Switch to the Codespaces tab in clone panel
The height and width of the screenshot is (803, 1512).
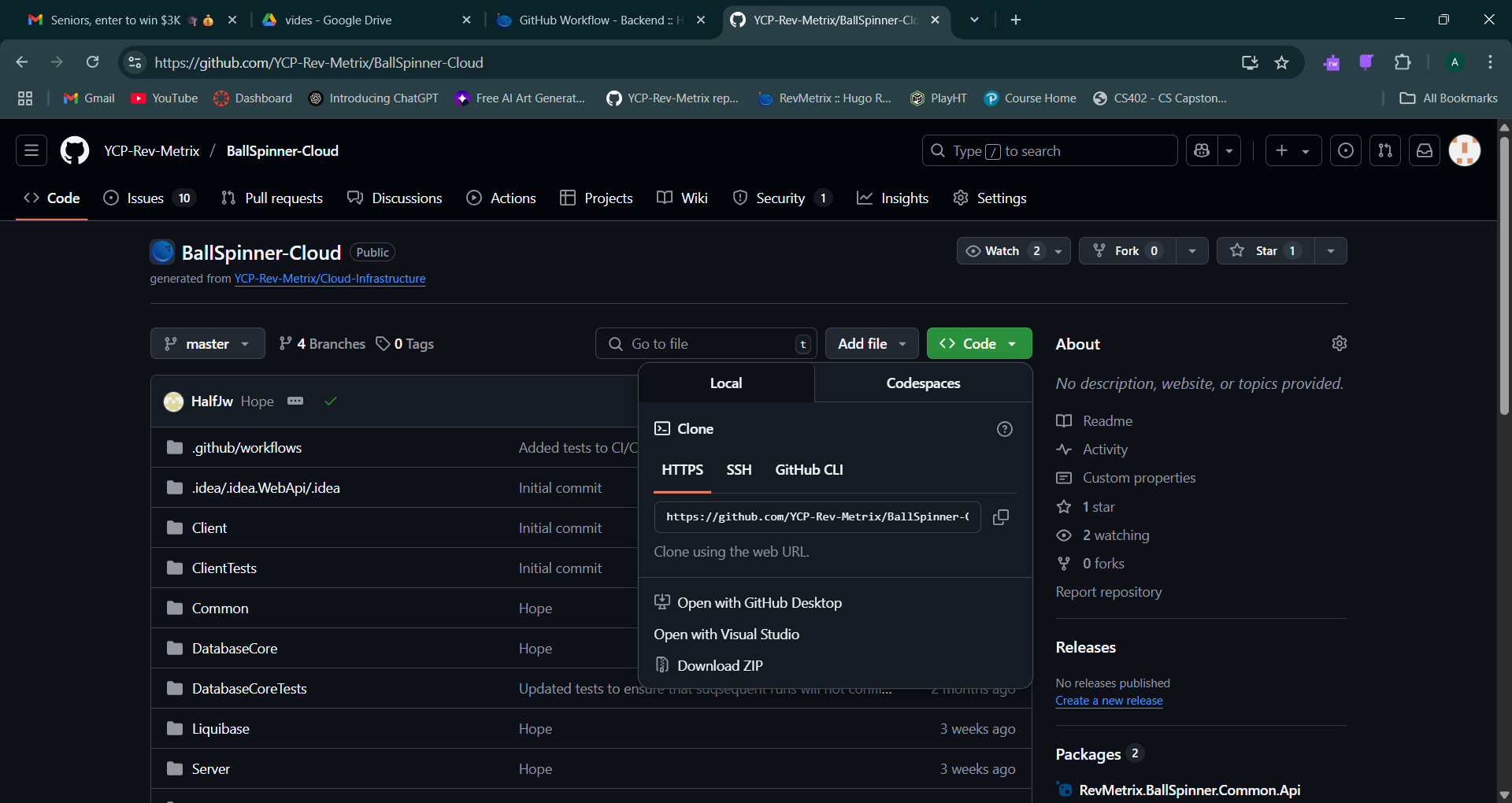coord(923,383)
